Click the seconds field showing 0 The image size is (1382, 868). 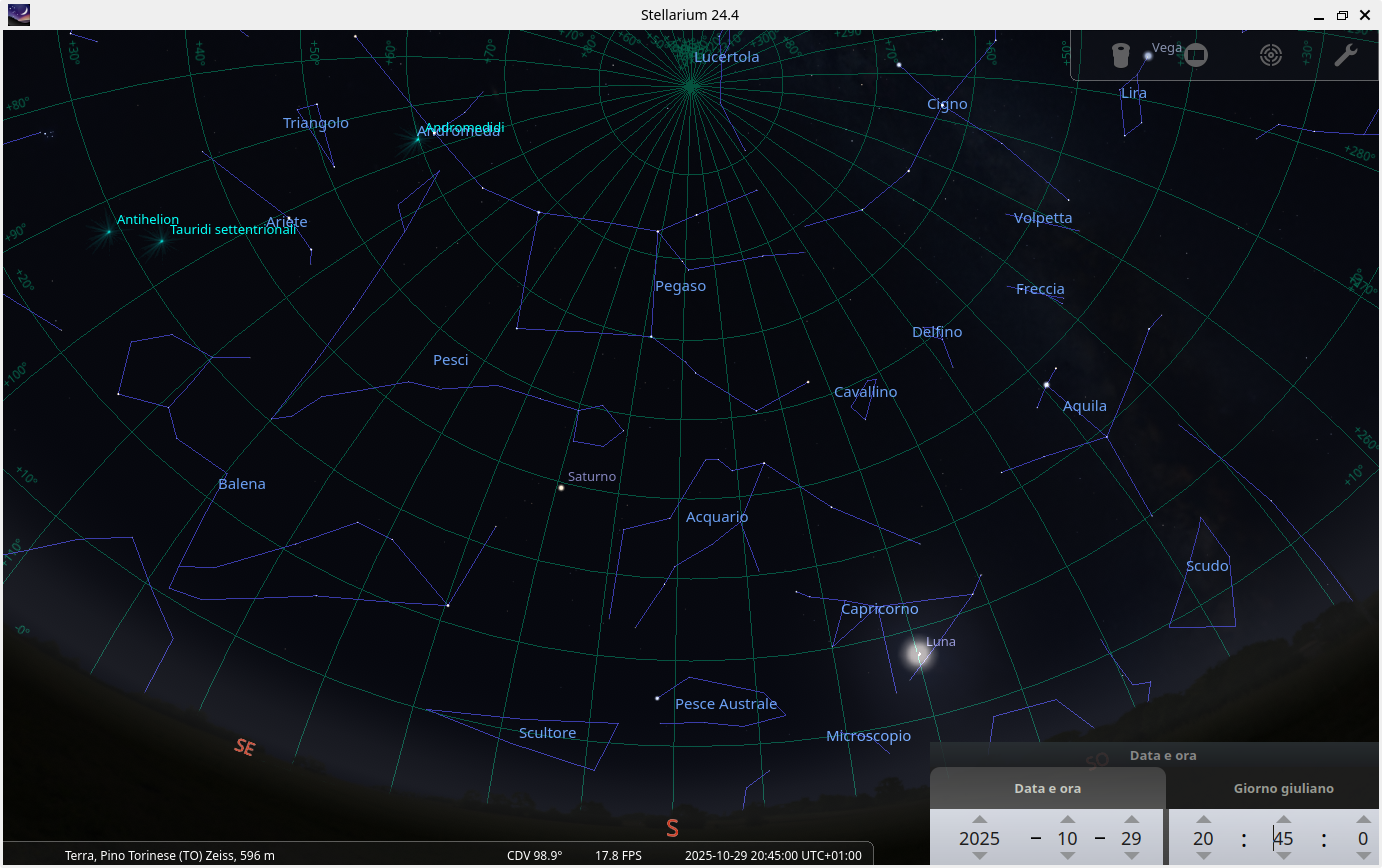(1362, 839)
